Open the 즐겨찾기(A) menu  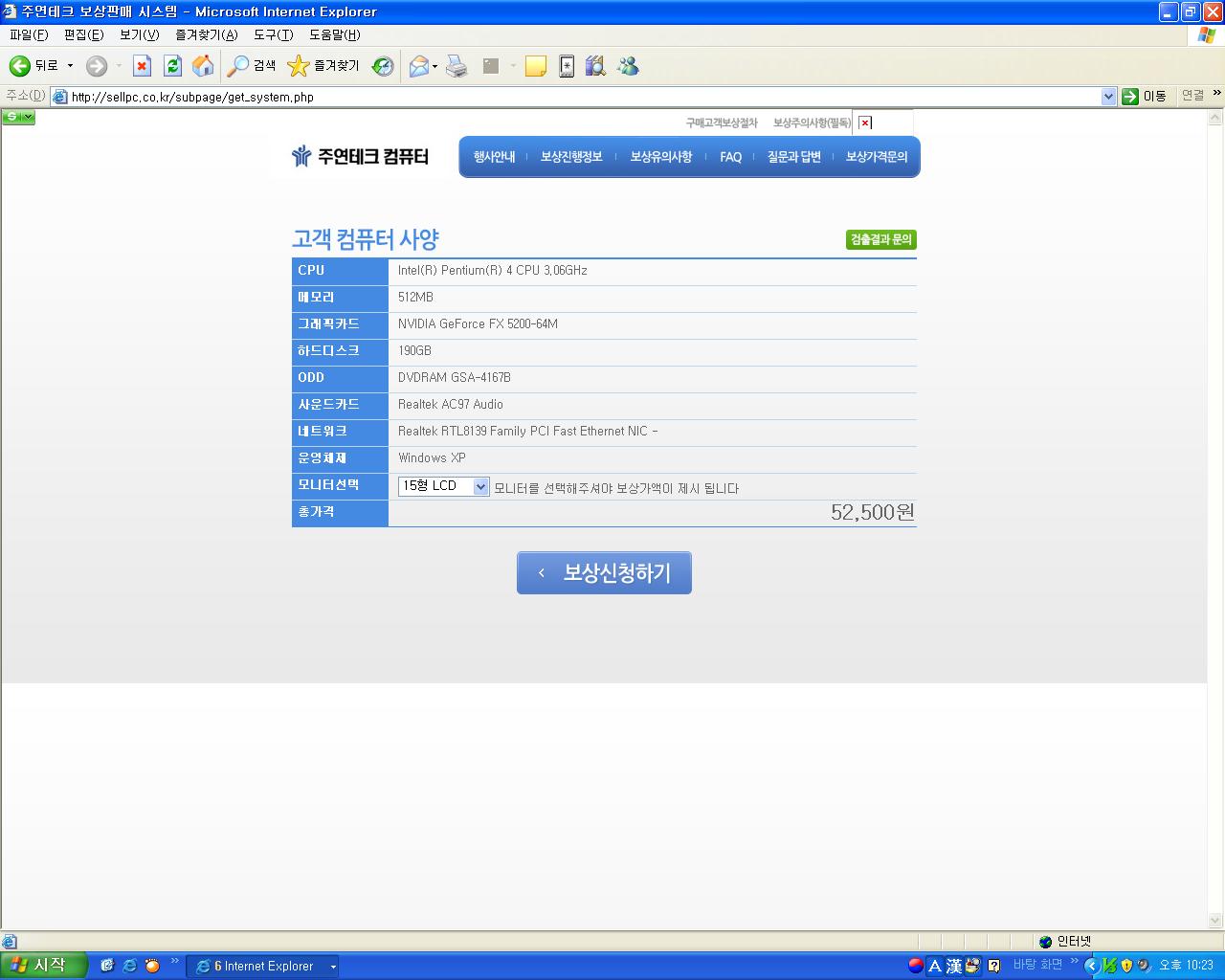tap(206, 34)
